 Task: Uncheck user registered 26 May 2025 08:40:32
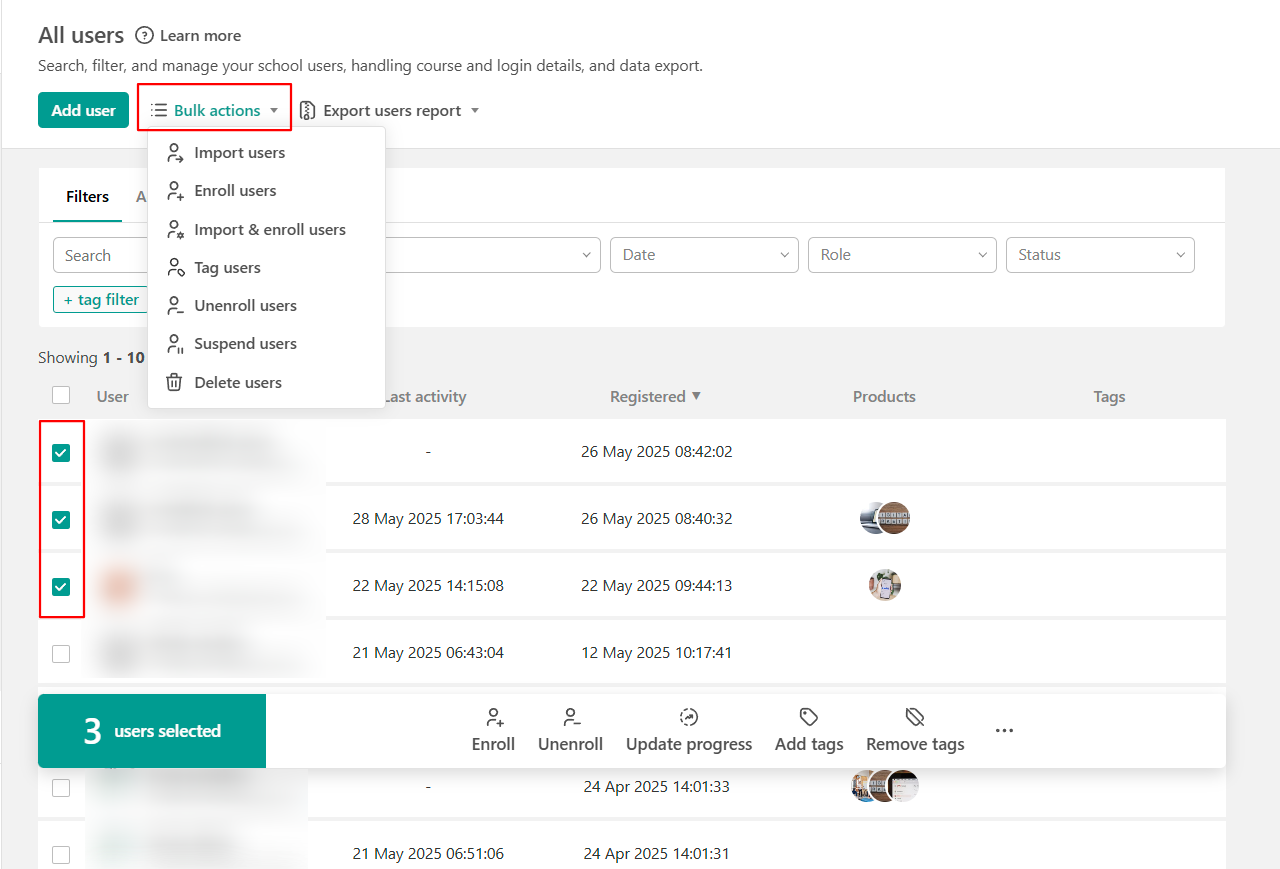pos(61,520)
